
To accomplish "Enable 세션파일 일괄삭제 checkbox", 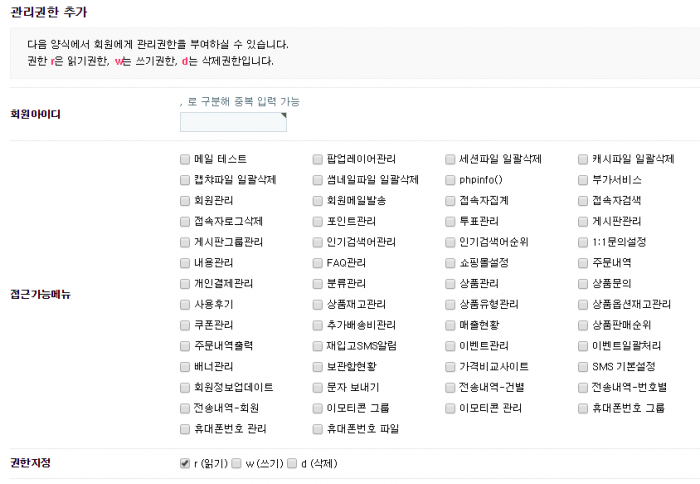I will [x=451, y=159].
